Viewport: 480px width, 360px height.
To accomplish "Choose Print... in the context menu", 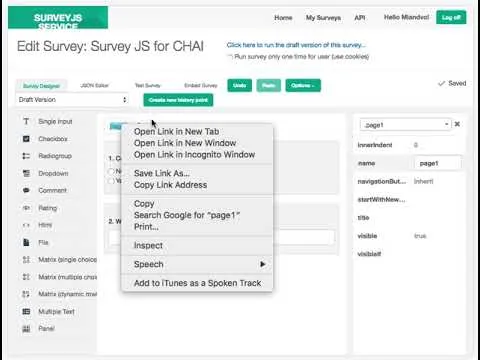I will [146, 227].
